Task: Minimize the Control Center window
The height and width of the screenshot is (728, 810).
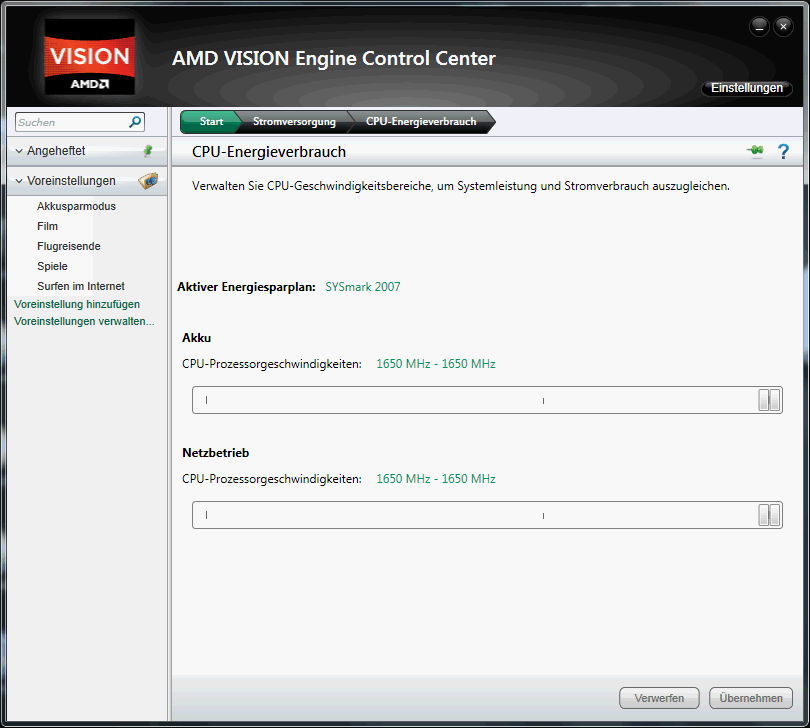Action: pos(759,26)
